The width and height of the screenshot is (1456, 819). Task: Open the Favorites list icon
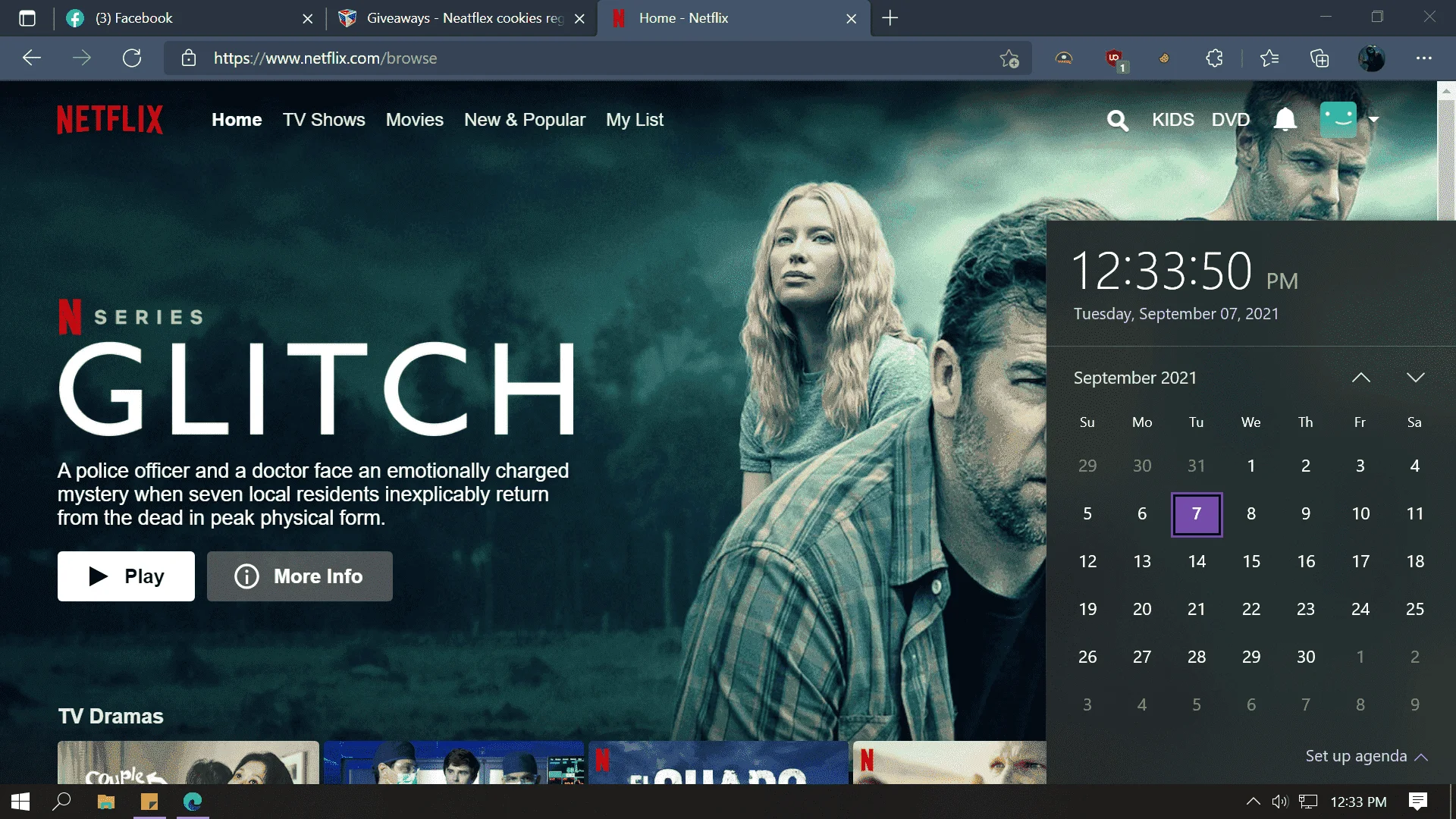[1269, 58]
